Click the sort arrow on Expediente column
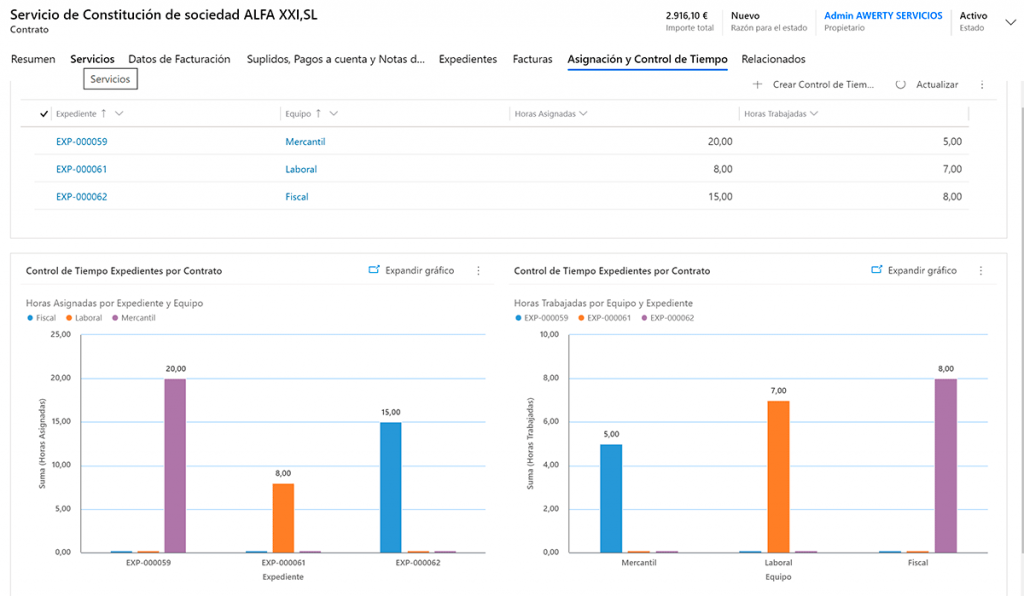Viewport: 1024px width, 596px height. pyautogui.click(x=103, y=114)
